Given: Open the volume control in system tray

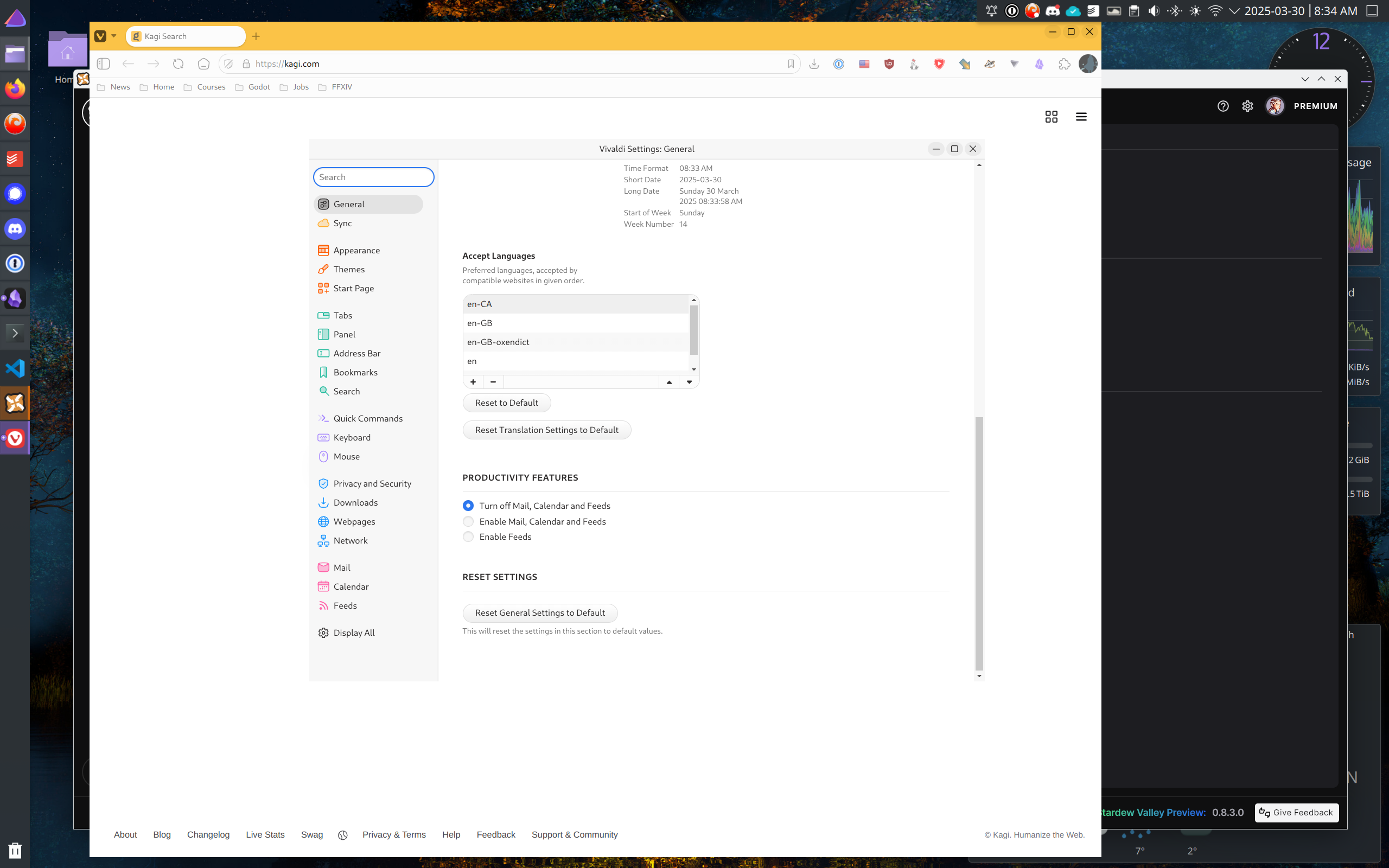Looking at the screenshot, I should click(x=1154, y=11).
